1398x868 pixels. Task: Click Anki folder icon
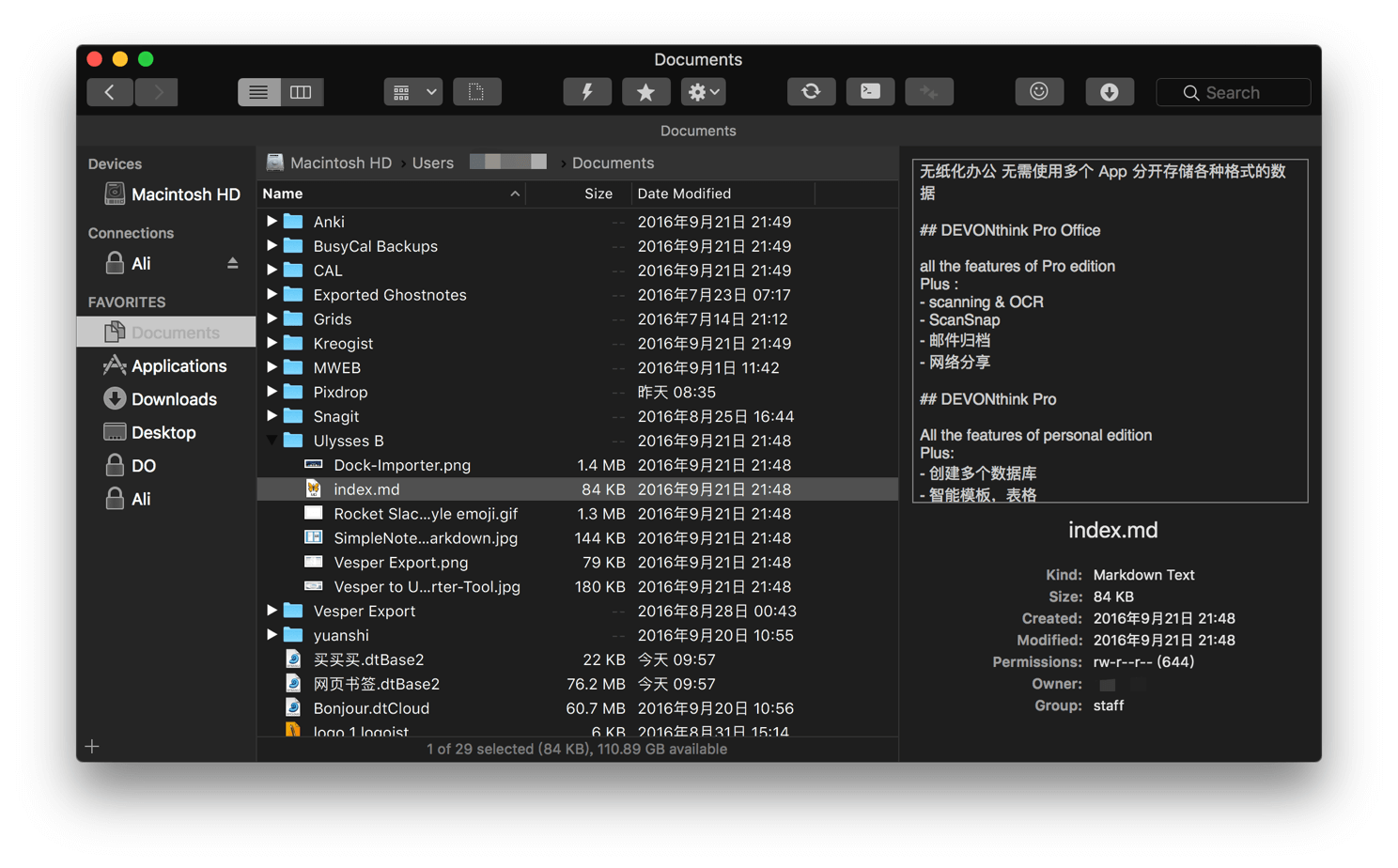pyautogui.click(x=293, y=222)
